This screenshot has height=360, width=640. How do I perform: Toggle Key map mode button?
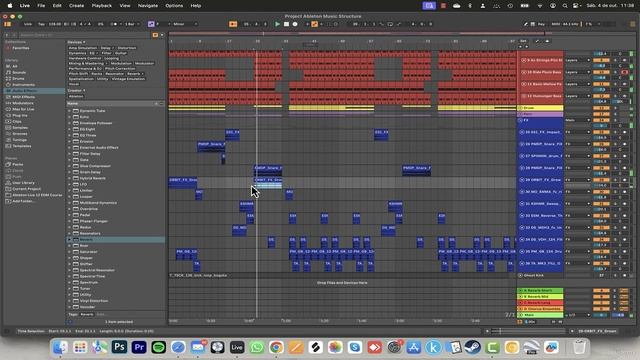point(542,24)
